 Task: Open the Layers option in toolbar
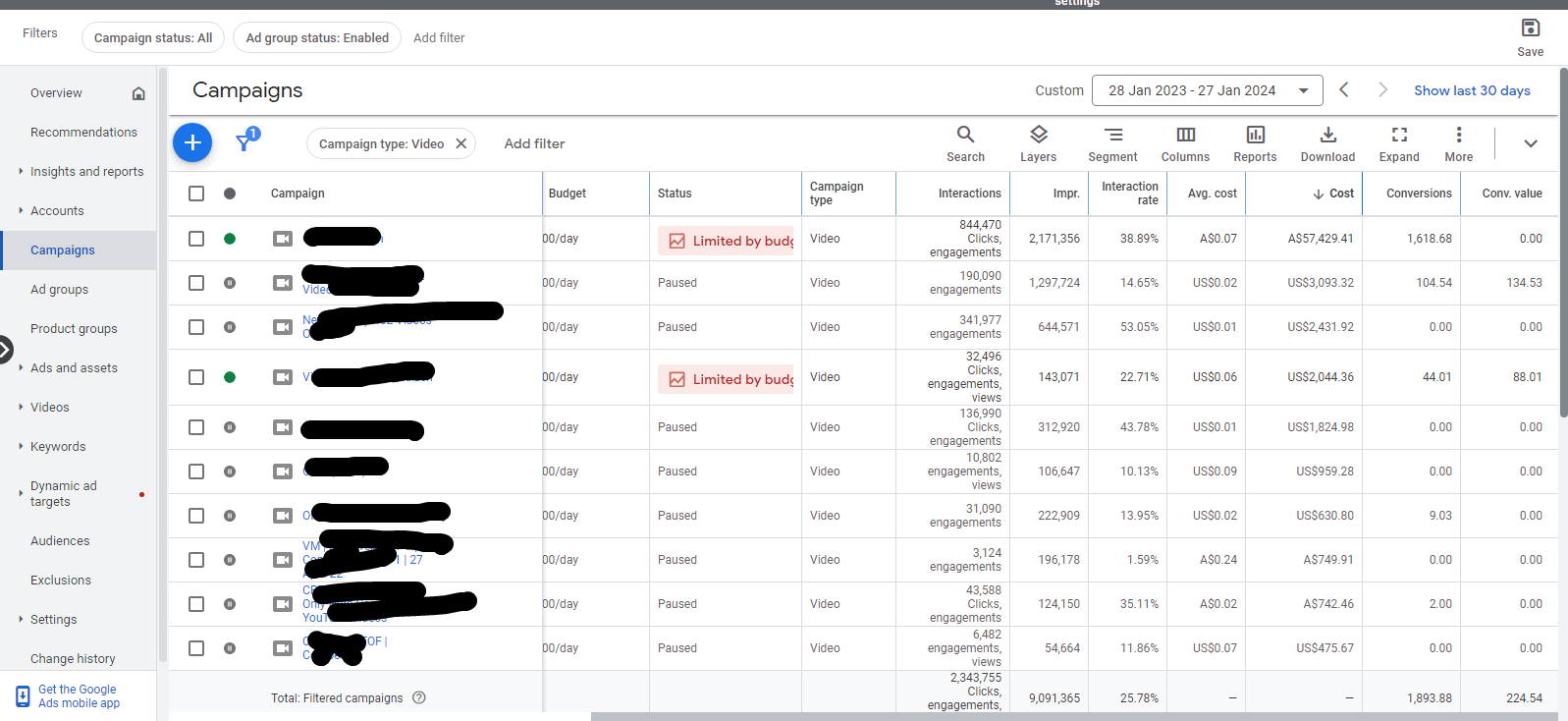click(1038, 143)
